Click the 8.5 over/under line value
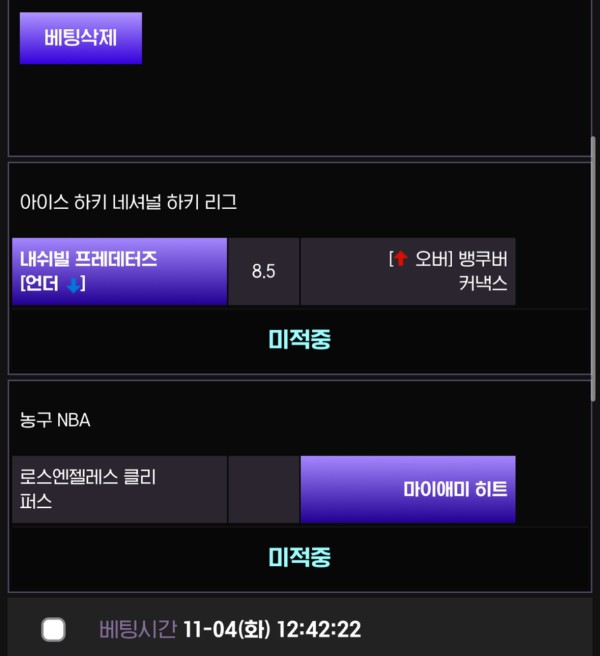This screenshot has height=656, width=600. (x=263, y=271)
